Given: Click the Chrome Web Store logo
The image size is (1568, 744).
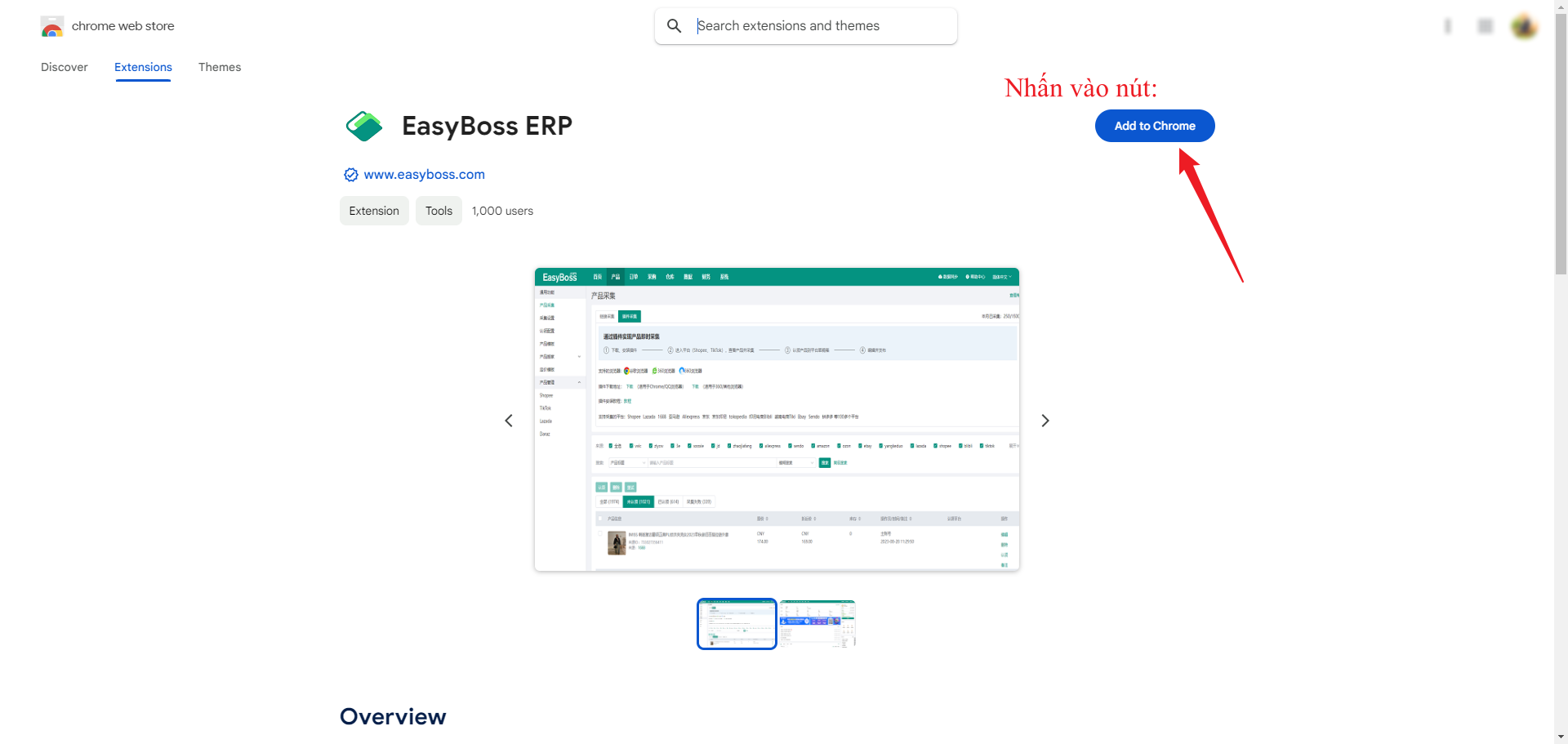Looking at the screenshot, I should tap(52, 26).
